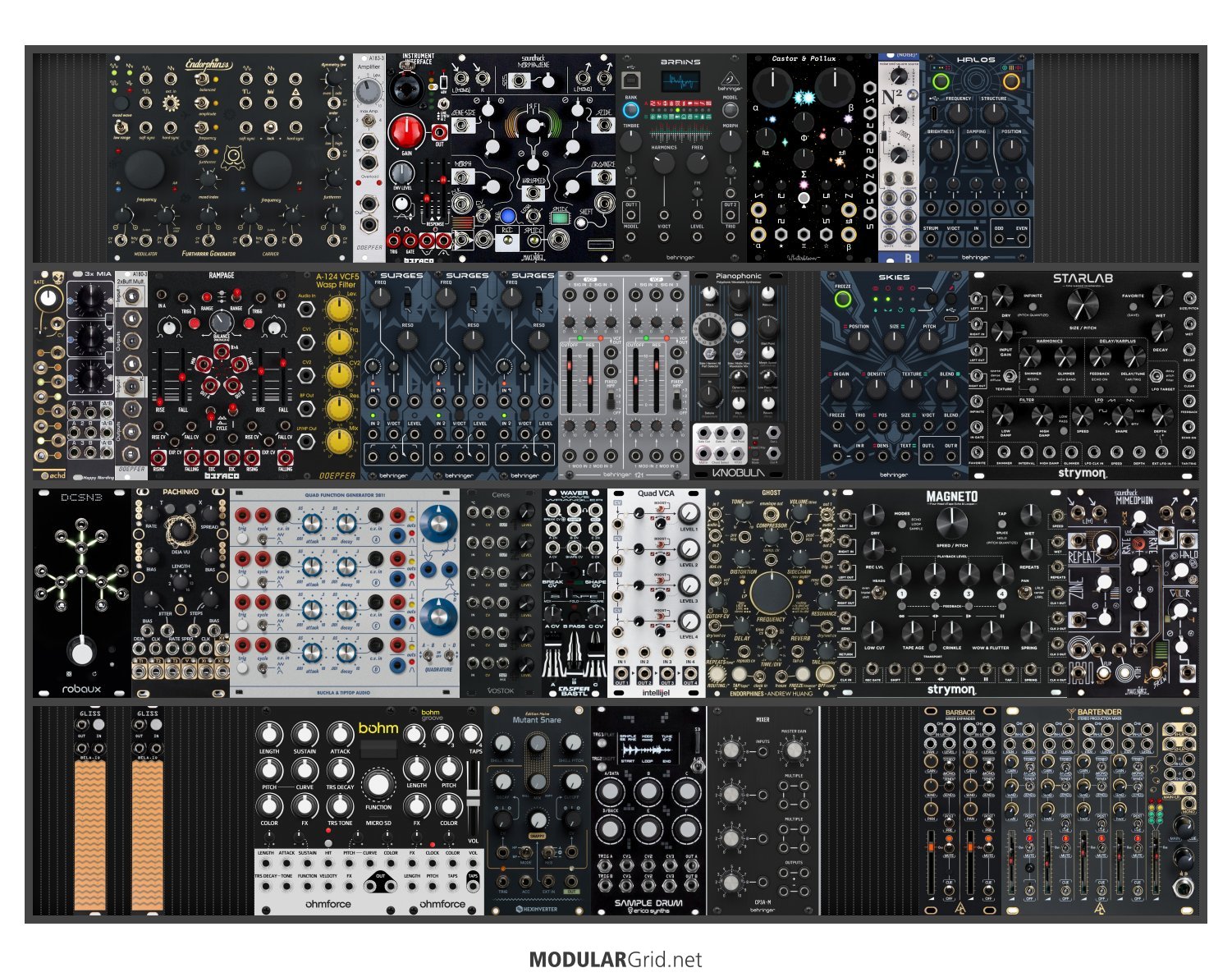
Task: Click the Structure knob on Halos
Action: coord(994,112)
